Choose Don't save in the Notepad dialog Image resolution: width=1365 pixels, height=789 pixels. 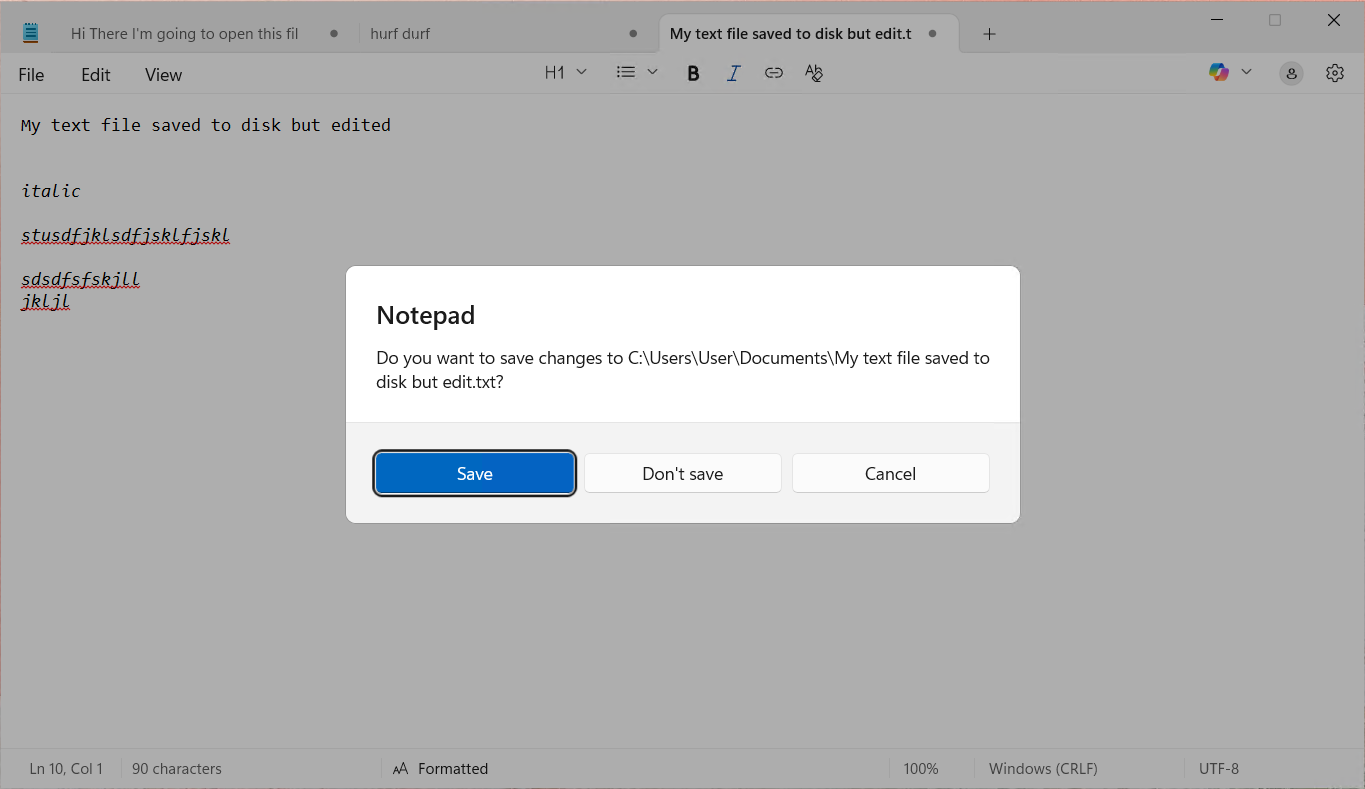(683, 474)
